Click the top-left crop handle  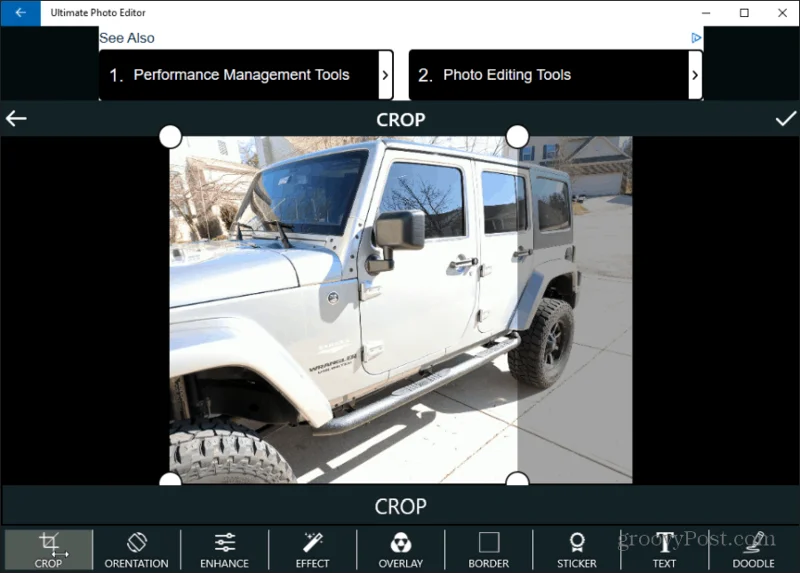170,136
